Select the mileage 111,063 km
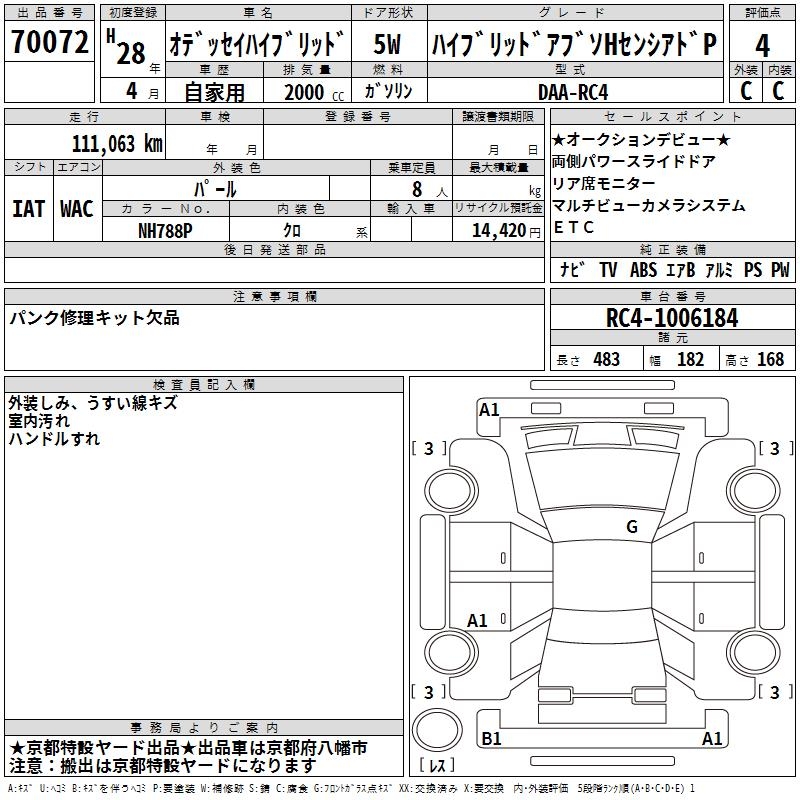 (x=117, y=143)
